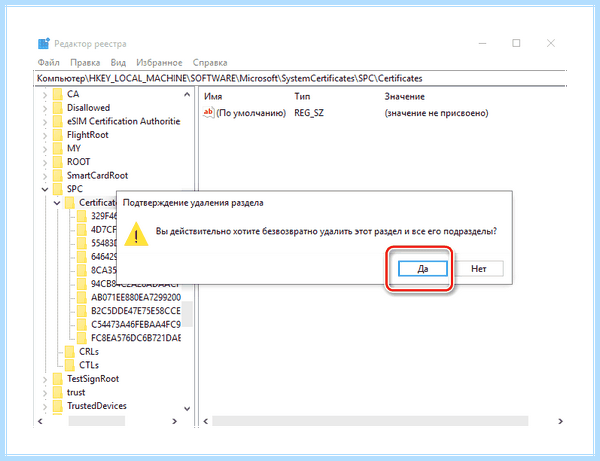Expand the CA key

(x=45, y=95)
